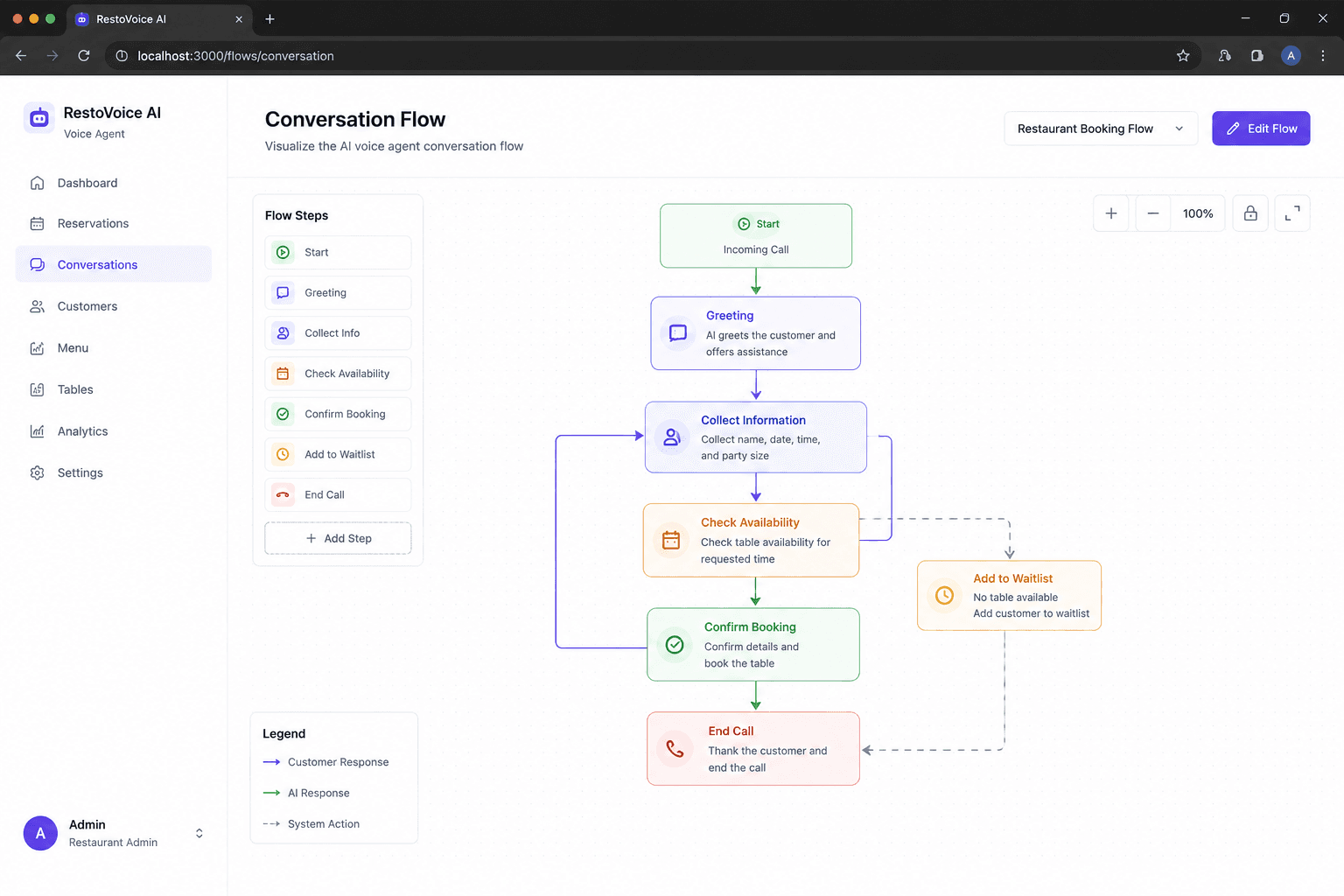Click the Add Step button
The image size is (1344, 896).
click(x=338, y=538)
